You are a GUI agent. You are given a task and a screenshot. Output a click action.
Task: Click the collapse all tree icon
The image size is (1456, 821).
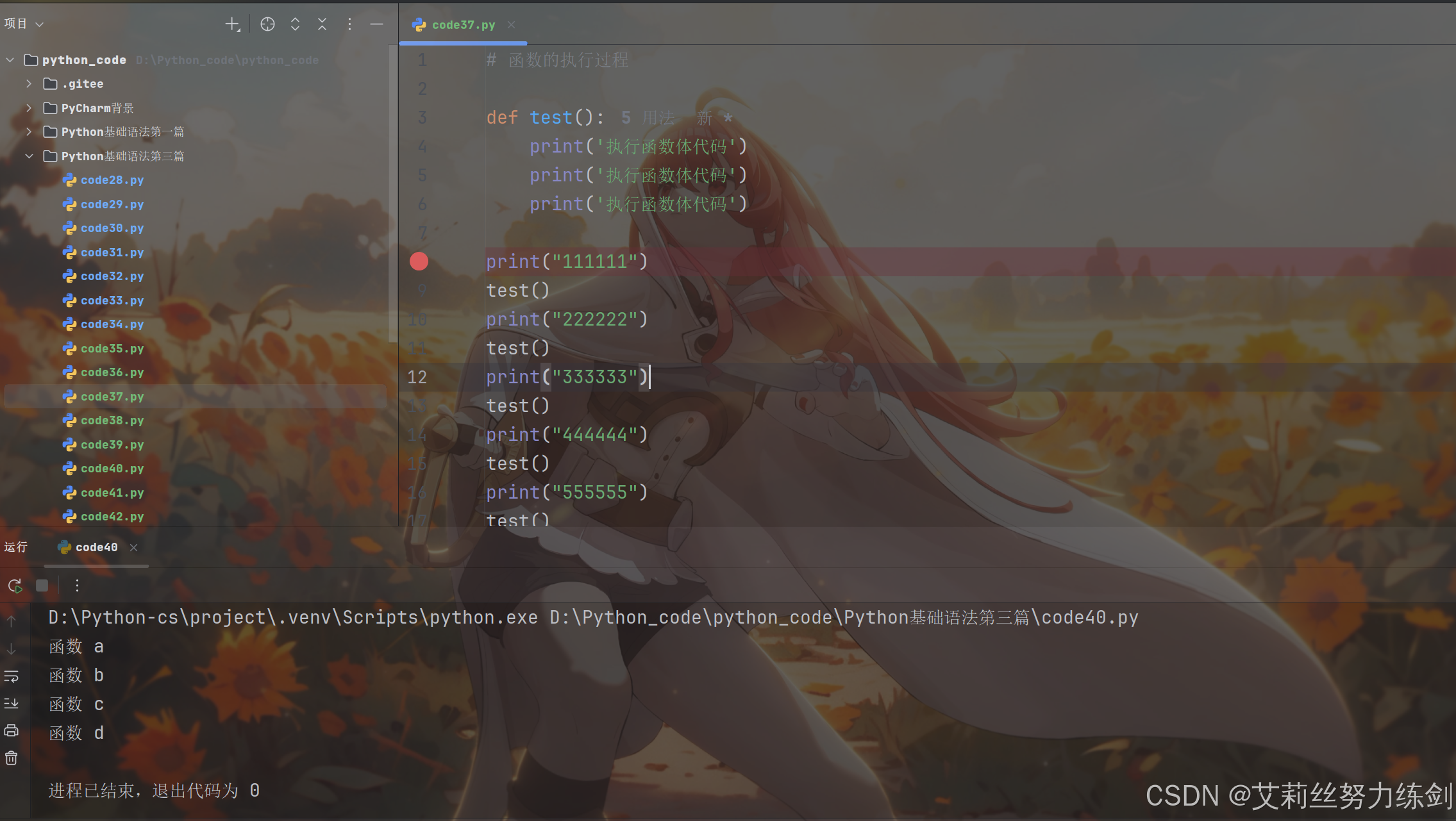322,24
